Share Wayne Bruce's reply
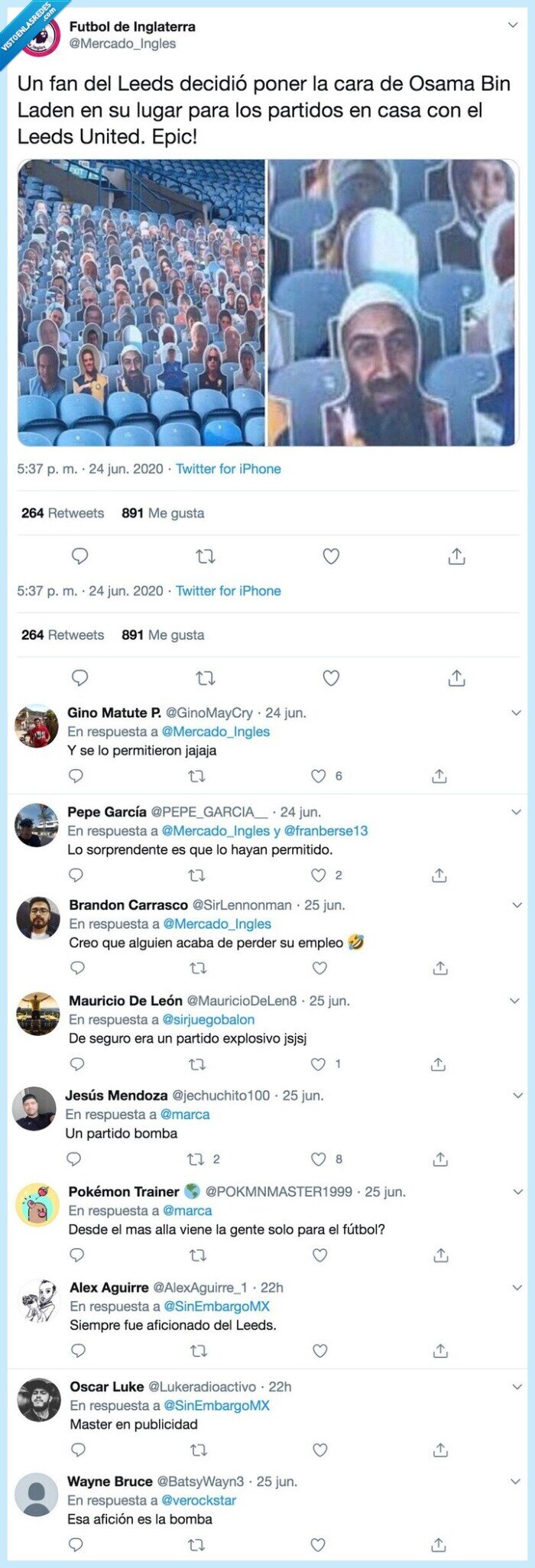535x1568 pixels. coord(442,1544)
